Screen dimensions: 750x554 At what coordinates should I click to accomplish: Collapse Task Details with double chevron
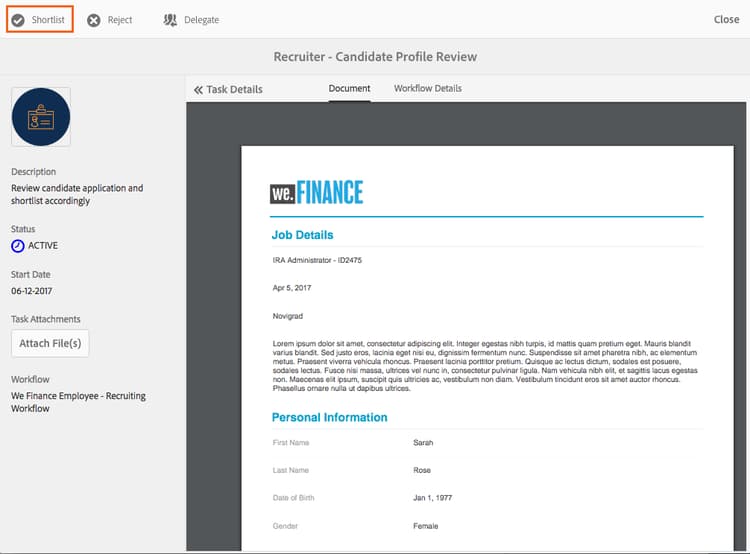click(199, 89)
